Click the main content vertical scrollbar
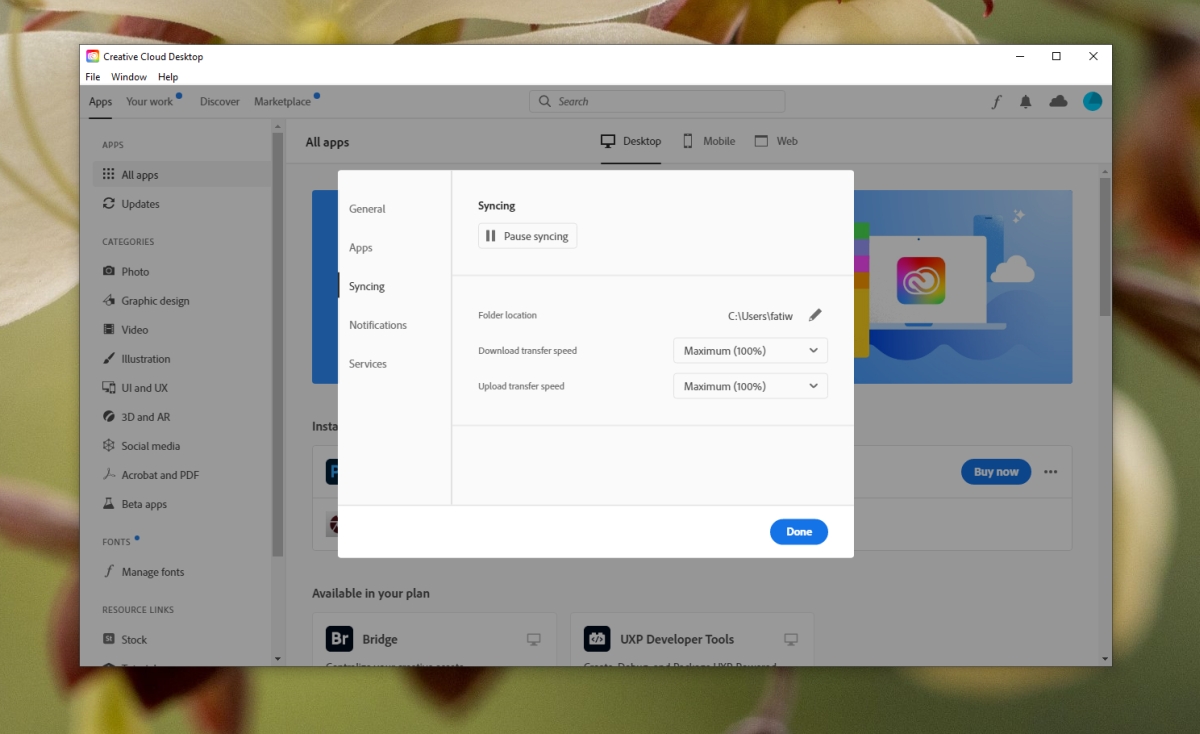 (x=1105, y=245)
